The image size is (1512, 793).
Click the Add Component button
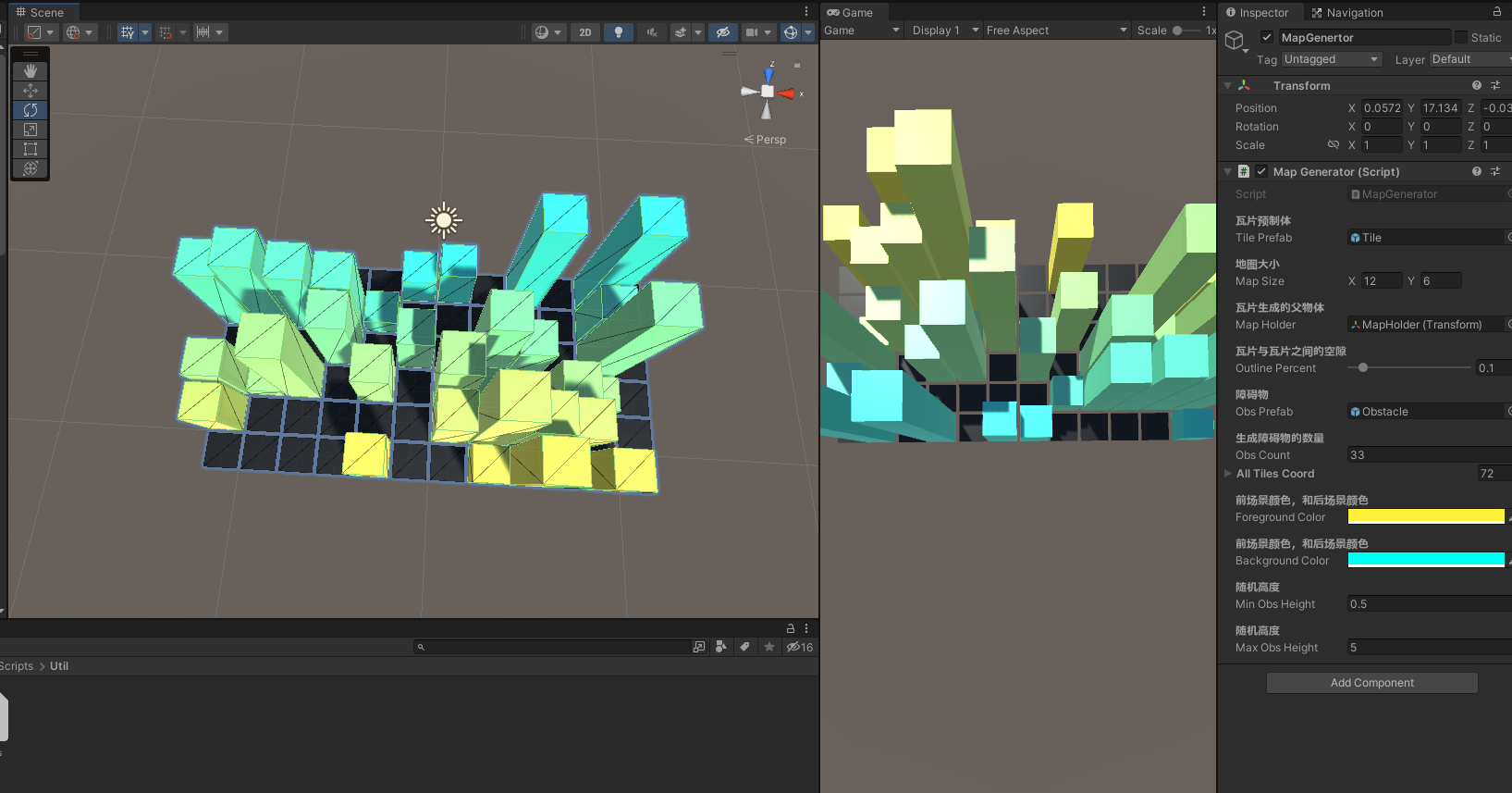pyautogui.click(x=1372, y=683)
